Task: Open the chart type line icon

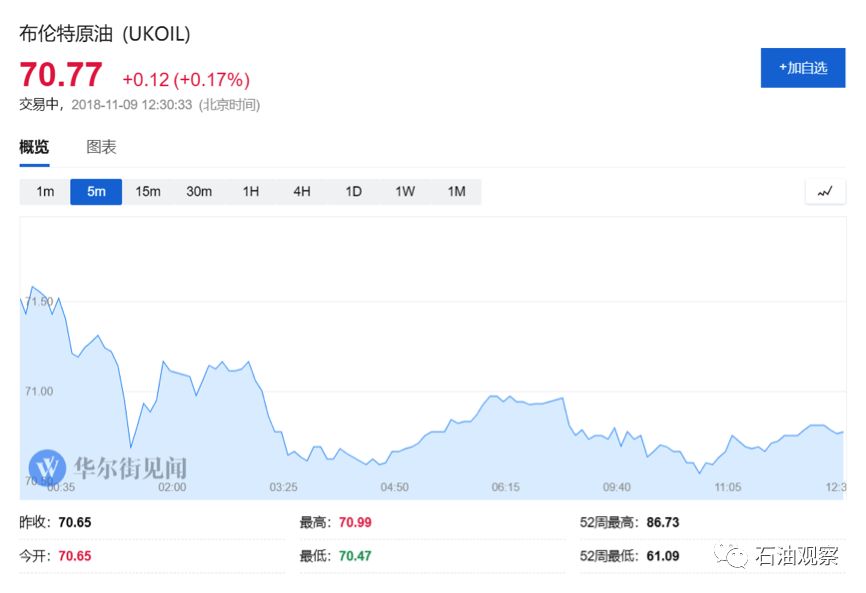Action: coord(825,192)
